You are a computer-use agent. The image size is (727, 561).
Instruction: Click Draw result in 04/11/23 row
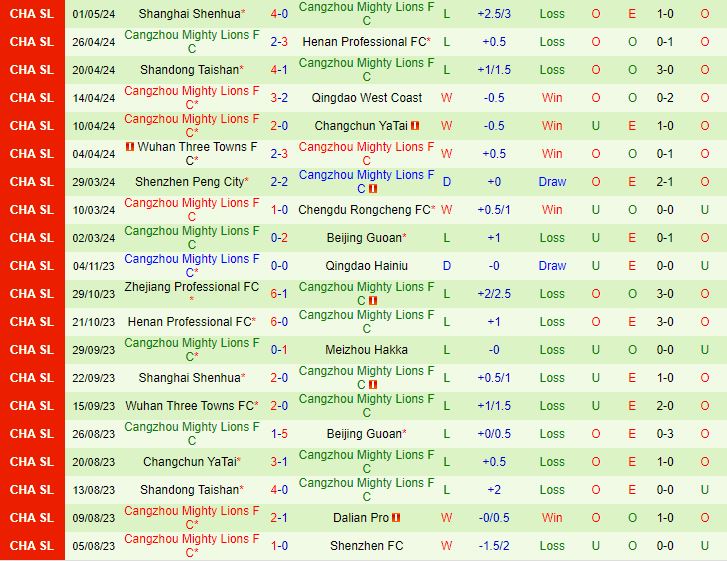552,266
